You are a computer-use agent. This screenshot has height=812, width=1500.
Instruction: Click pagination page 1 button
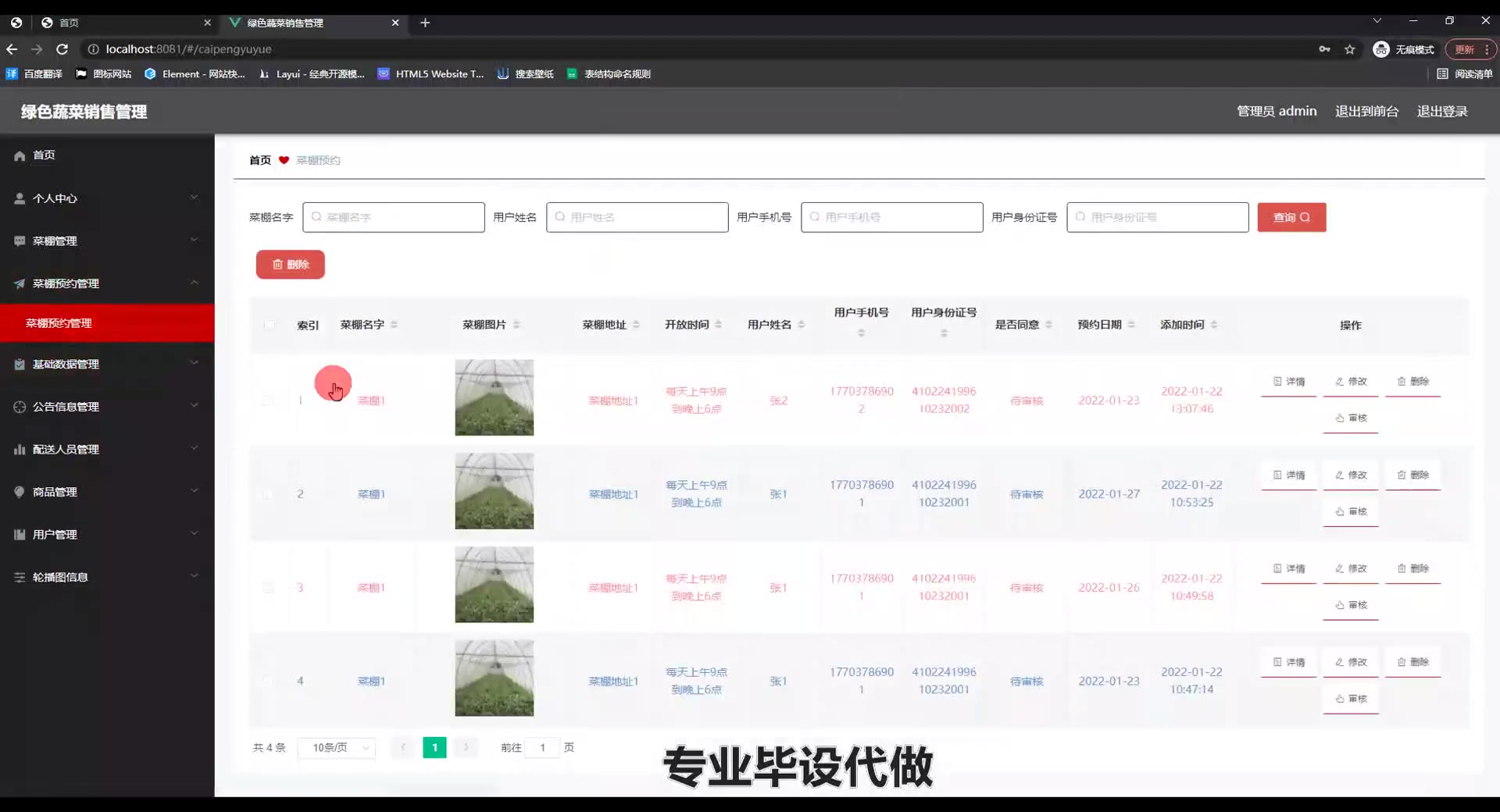pyautogui.click(x=434, y=748)
